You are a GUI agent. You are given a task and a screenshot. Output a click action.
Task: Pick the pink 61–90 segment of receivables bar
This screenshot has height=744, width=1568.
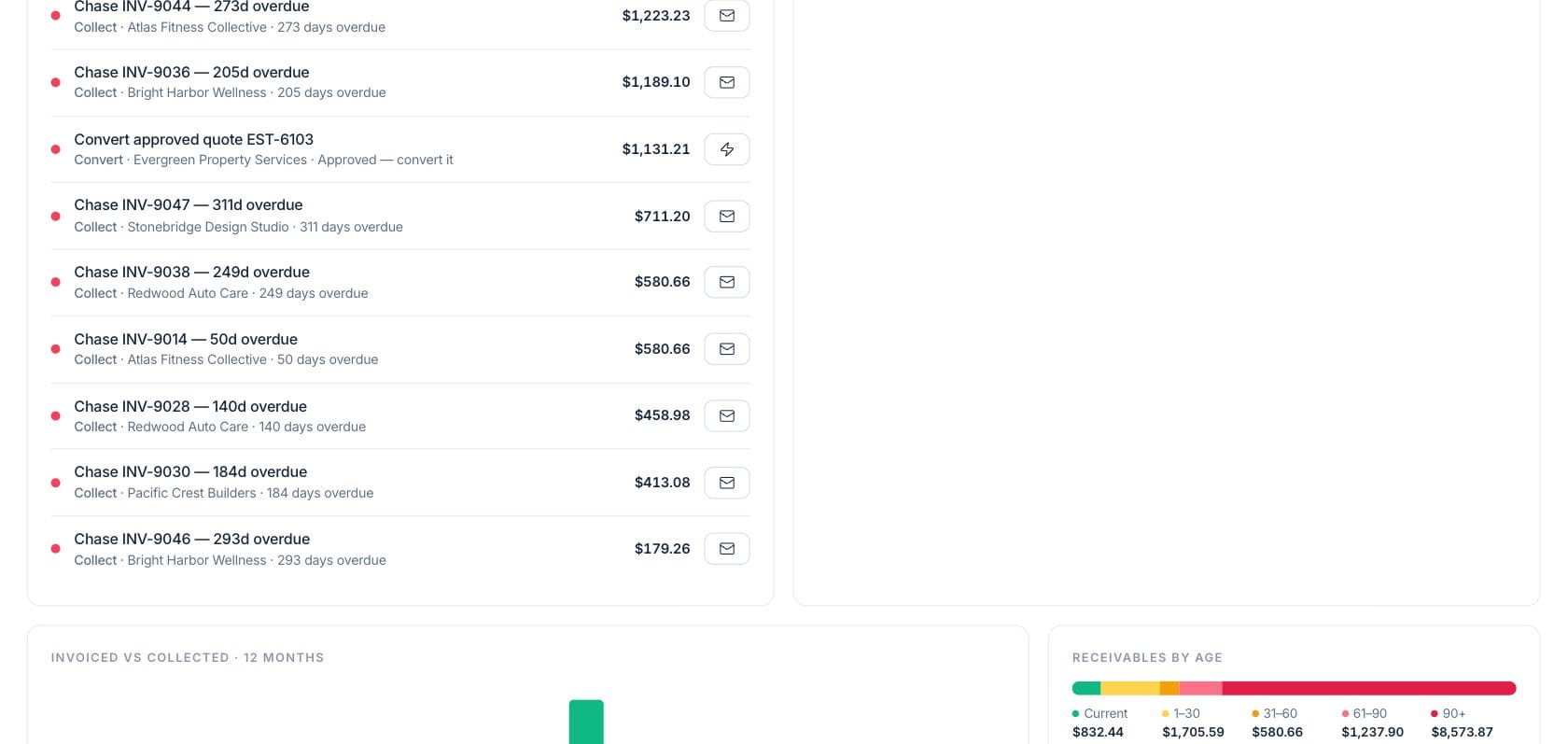pyautogui.click(x=1201, y=688)
